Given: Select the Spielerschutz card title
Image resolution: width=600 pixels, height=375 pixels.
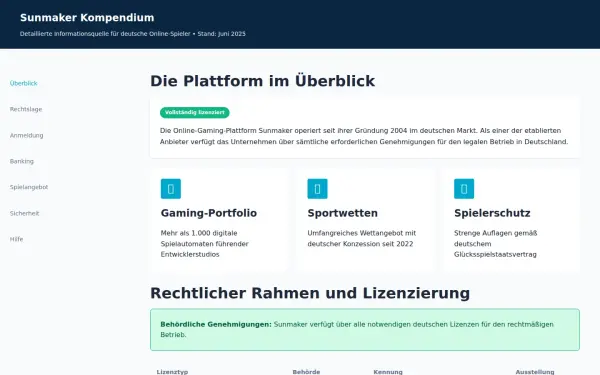Looking at the screenshot, I should (492, 213).
